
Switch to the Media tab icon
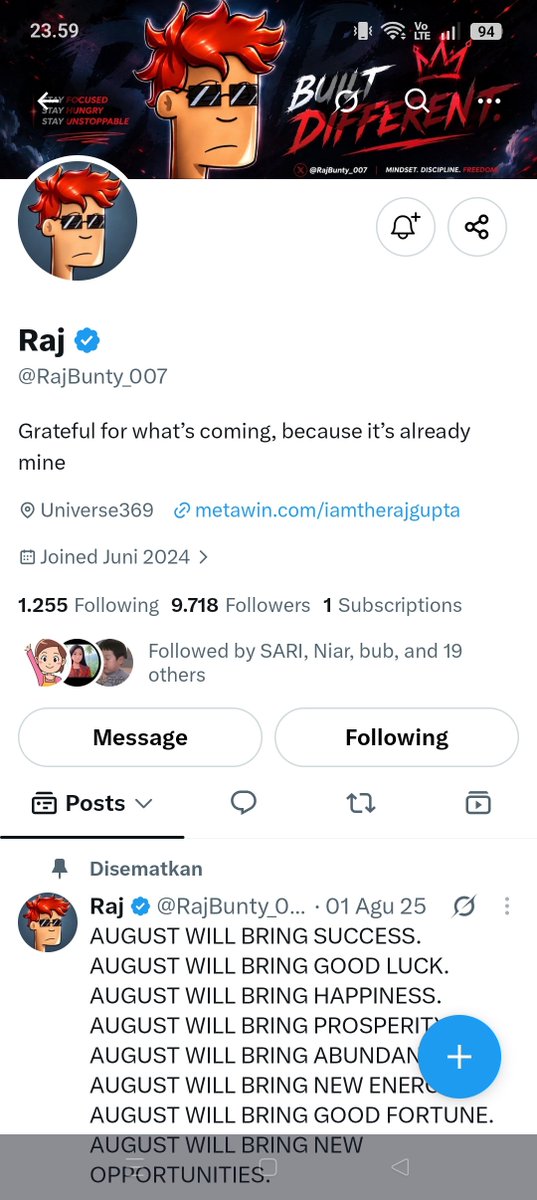[x=478, y=803]
